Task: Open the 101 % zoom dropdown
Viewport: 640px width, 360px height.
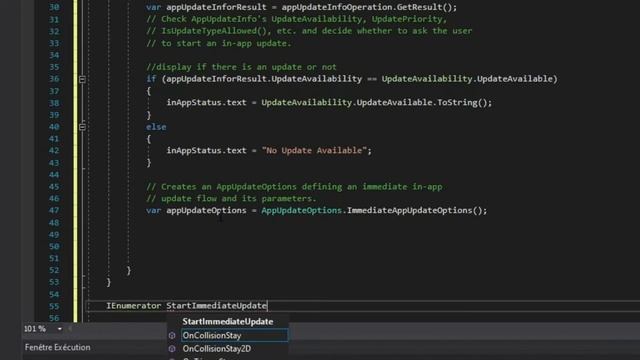Action: 60,329
